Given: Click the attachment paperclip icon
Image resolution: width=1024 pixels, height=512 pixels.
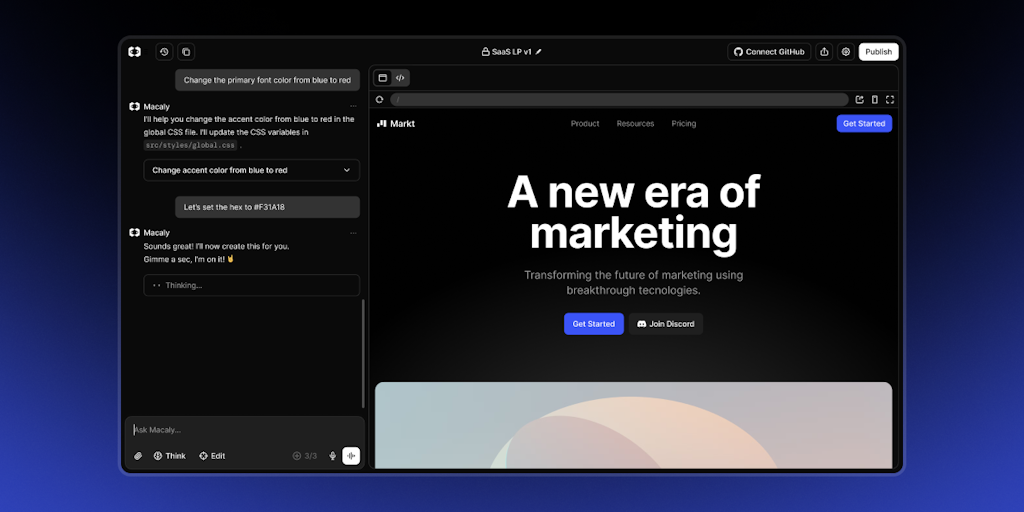Looking at the screenshot, I should click(138, 456).
